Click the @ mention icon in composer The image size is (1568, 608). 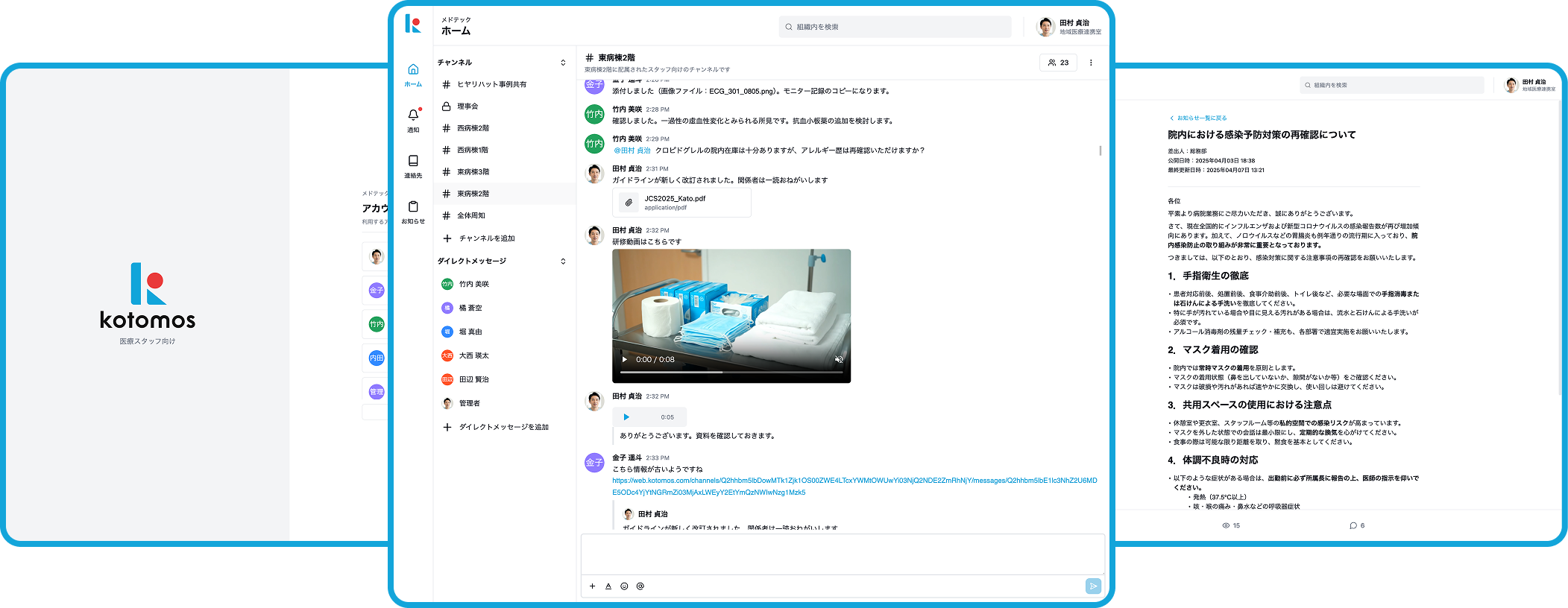(640, 586)
